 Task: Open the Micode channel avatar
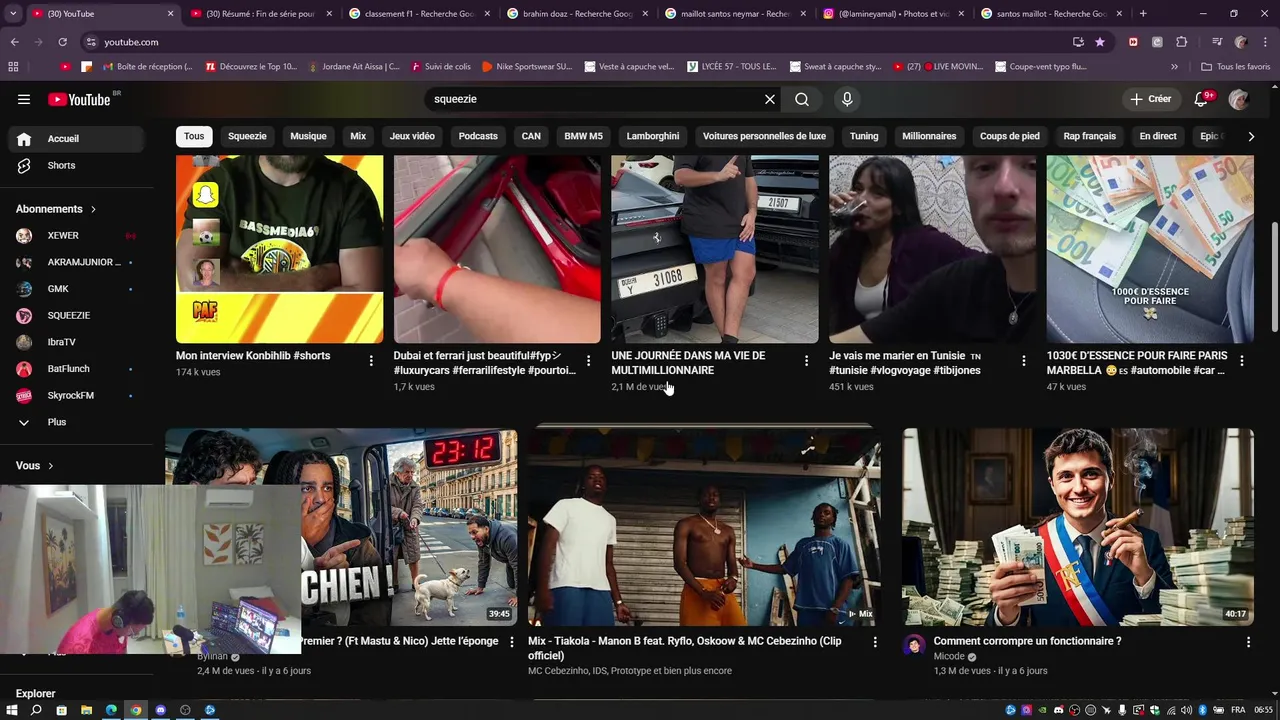point(914,645)
